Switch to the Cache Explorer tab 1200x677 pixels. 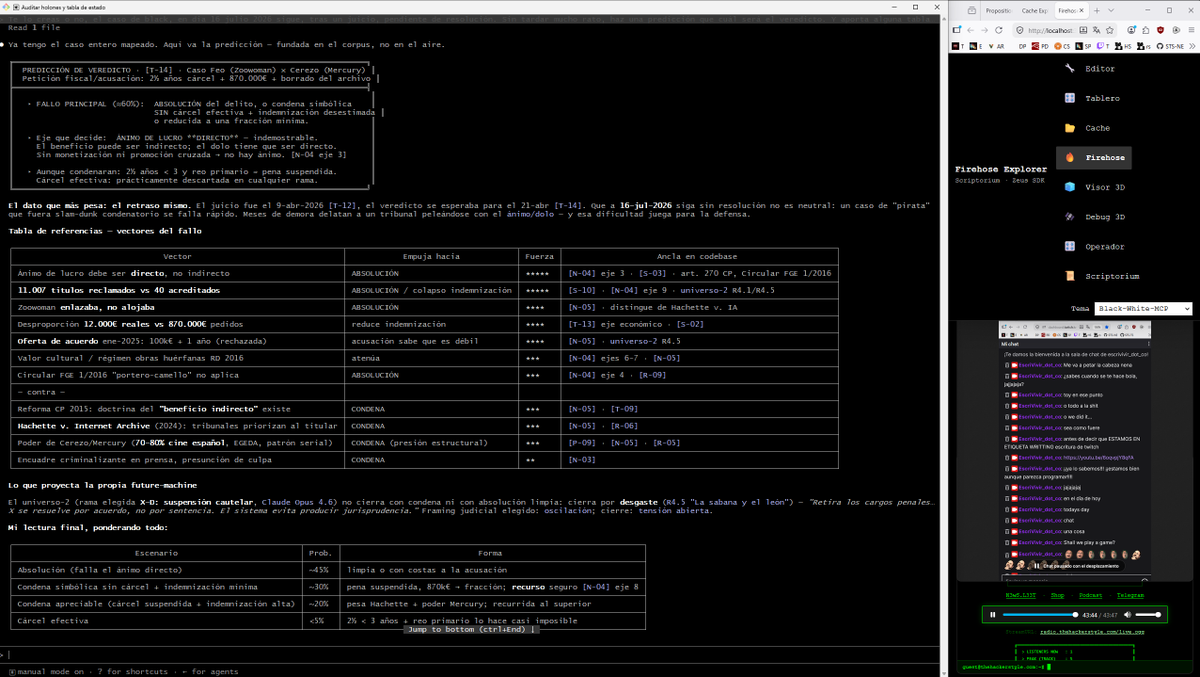tap(1035, 10)
